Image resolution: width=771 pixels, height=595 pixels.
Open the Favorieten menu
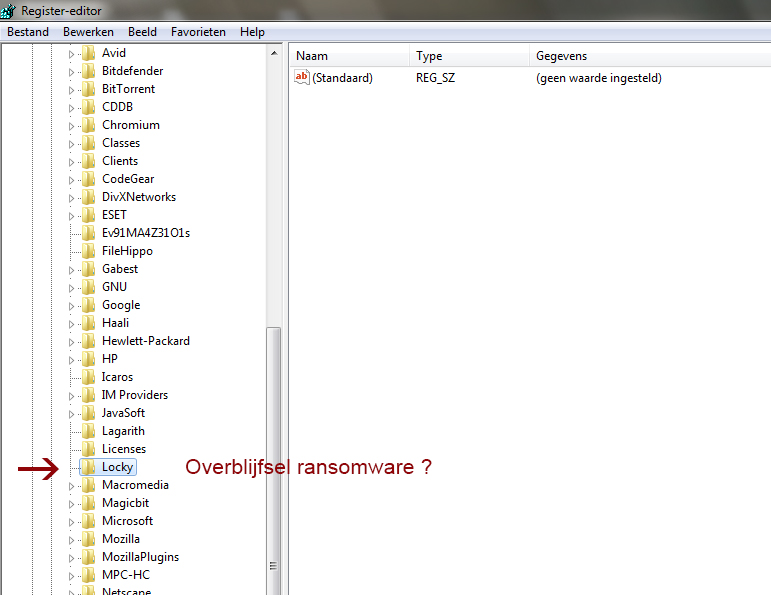tap(199, 32)
